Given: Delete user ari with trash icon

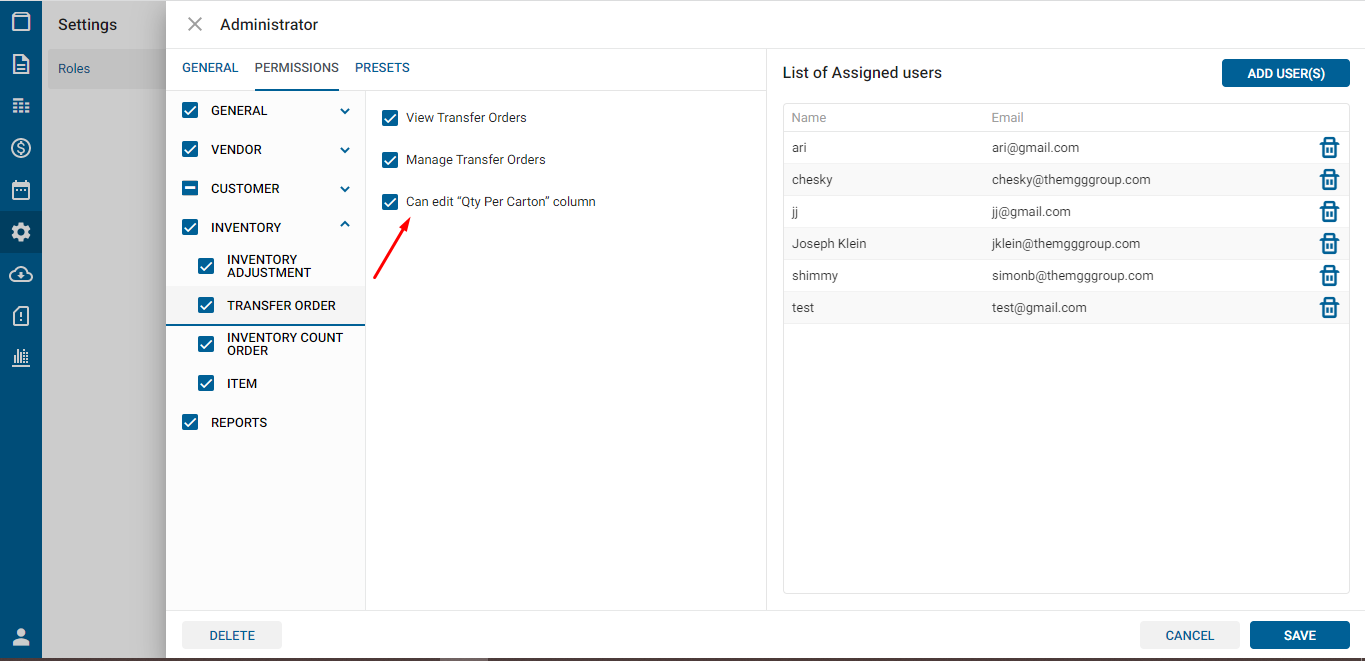Looking at the screenshot, I should [x=1329, y=148].
